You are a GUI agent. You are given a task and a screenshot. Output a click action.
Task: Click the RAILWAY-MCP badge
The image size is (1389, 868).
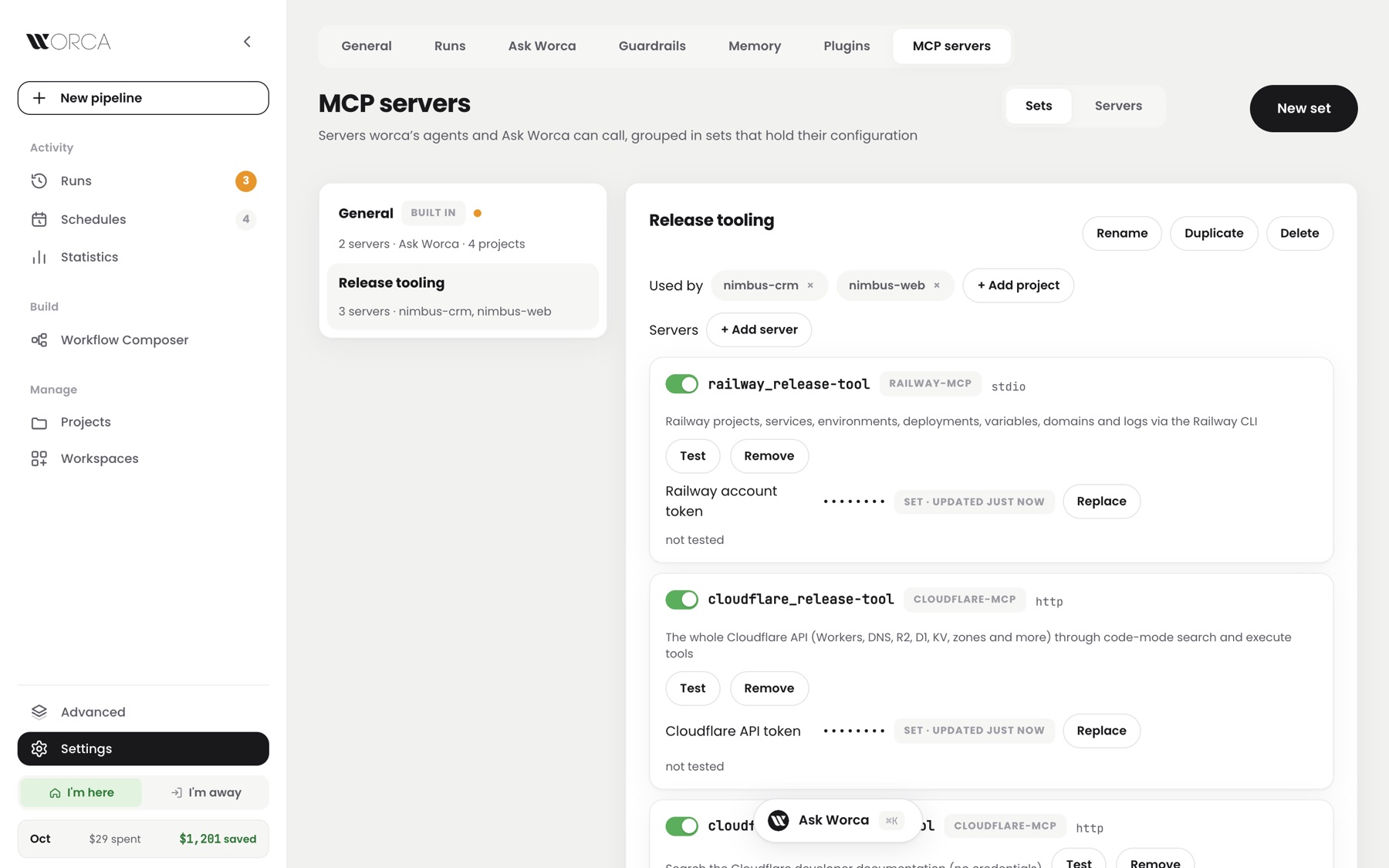[930, 383]
